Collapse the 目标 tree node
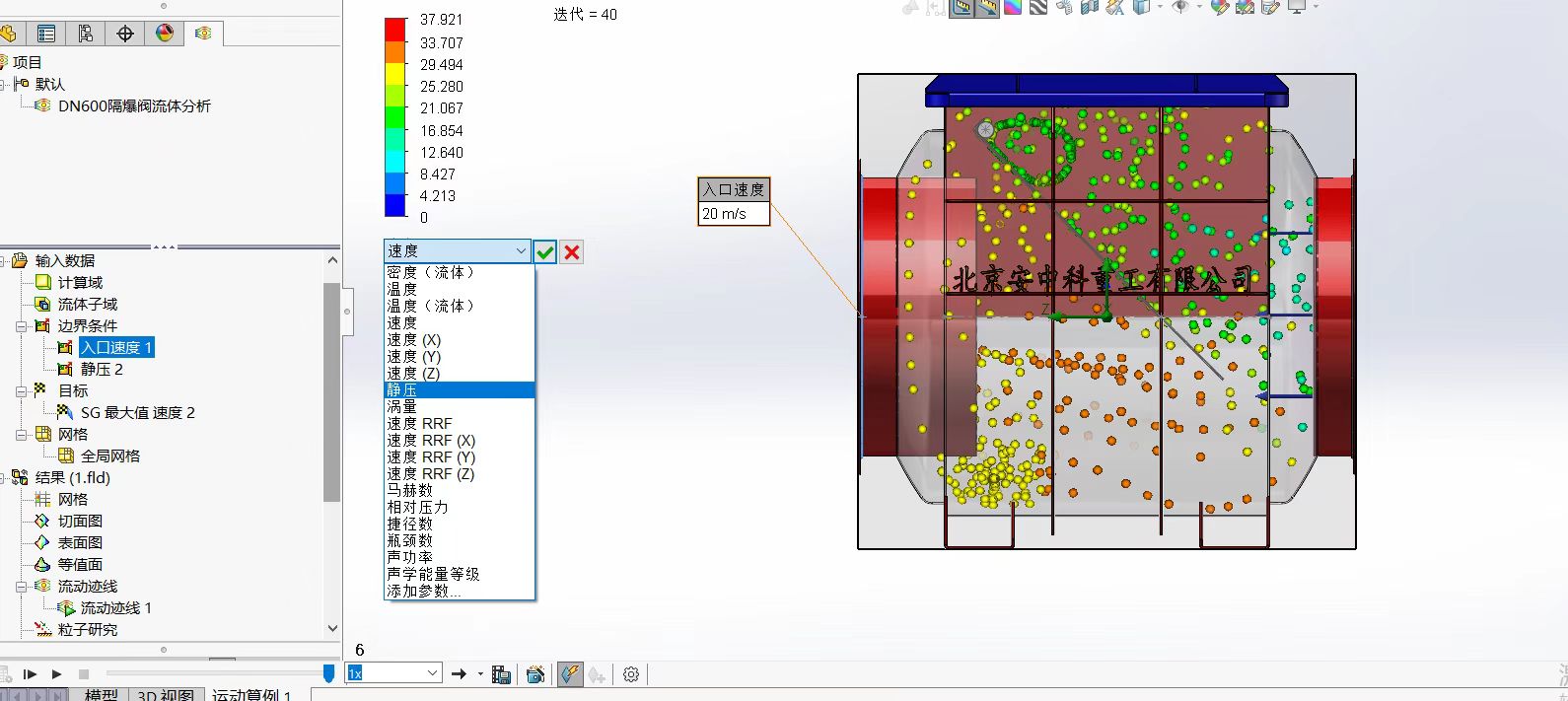1568x701 pixels. click(x=21, y=391)
